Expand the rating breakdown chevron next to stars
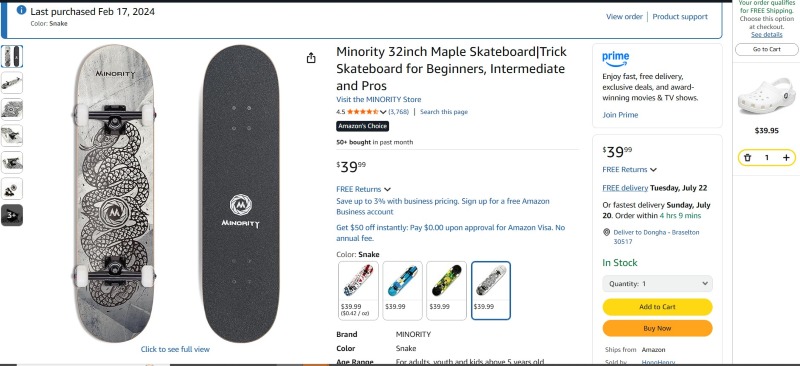The image size is (800, 366). point(383,112)
